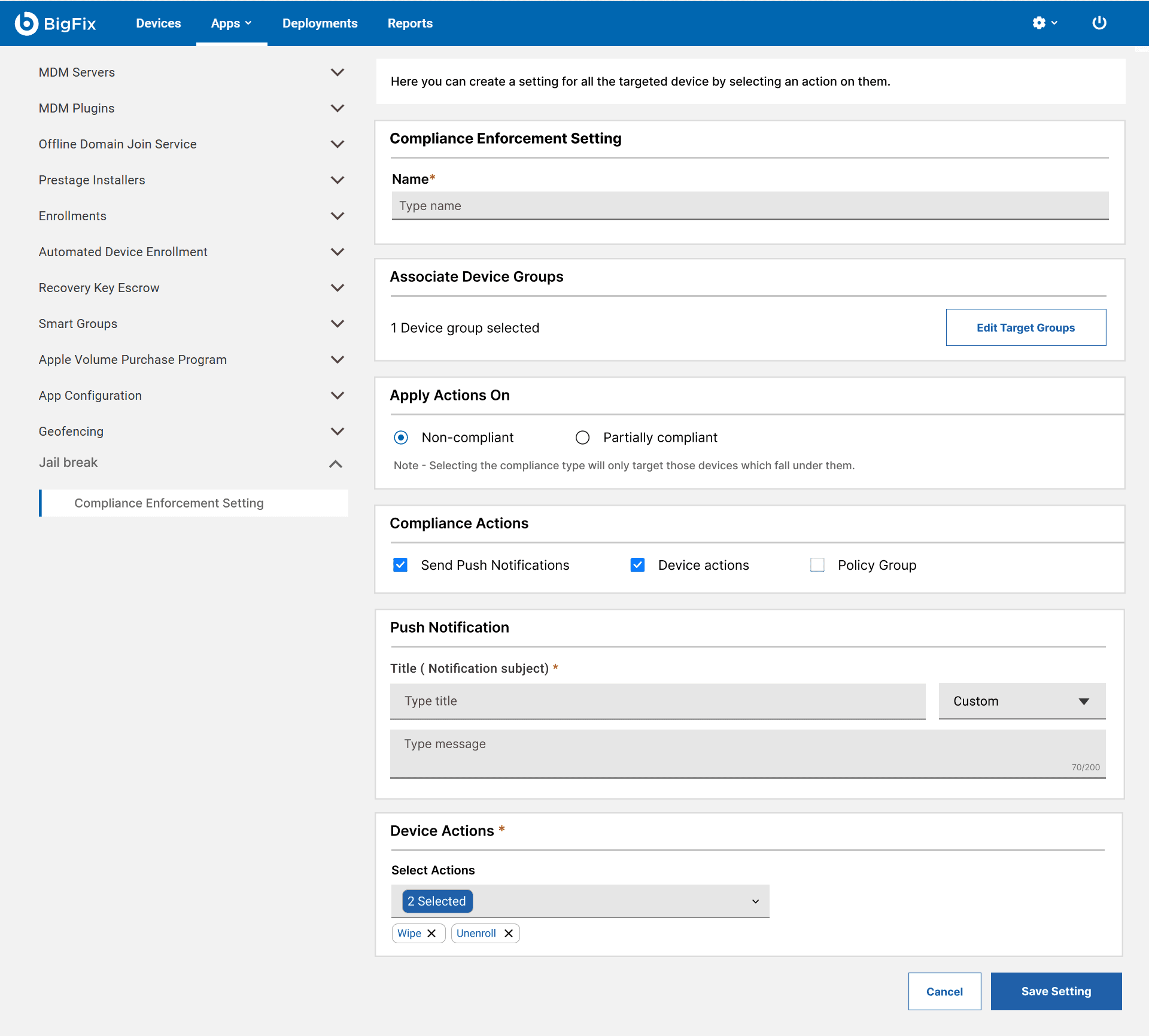Open the settings gear menu

tap(1045, 23)
